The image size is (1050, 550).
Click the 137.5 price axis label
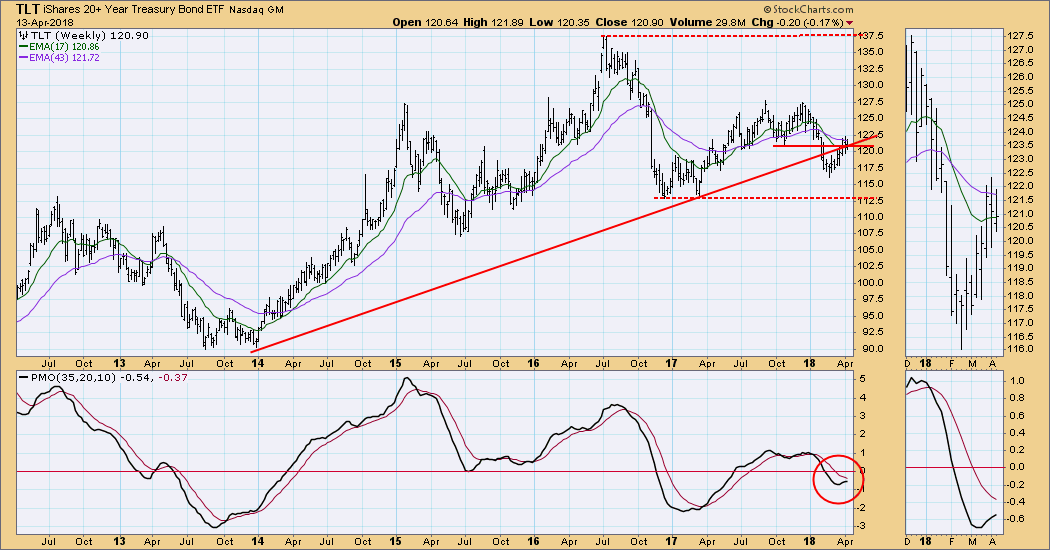coord(869,36)
